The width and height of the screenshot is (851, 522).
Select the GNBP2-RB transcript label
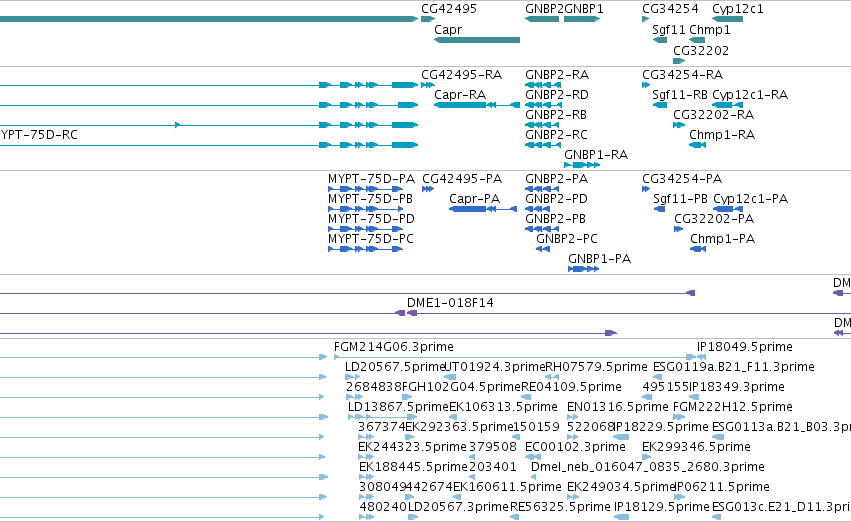point(556,115)
